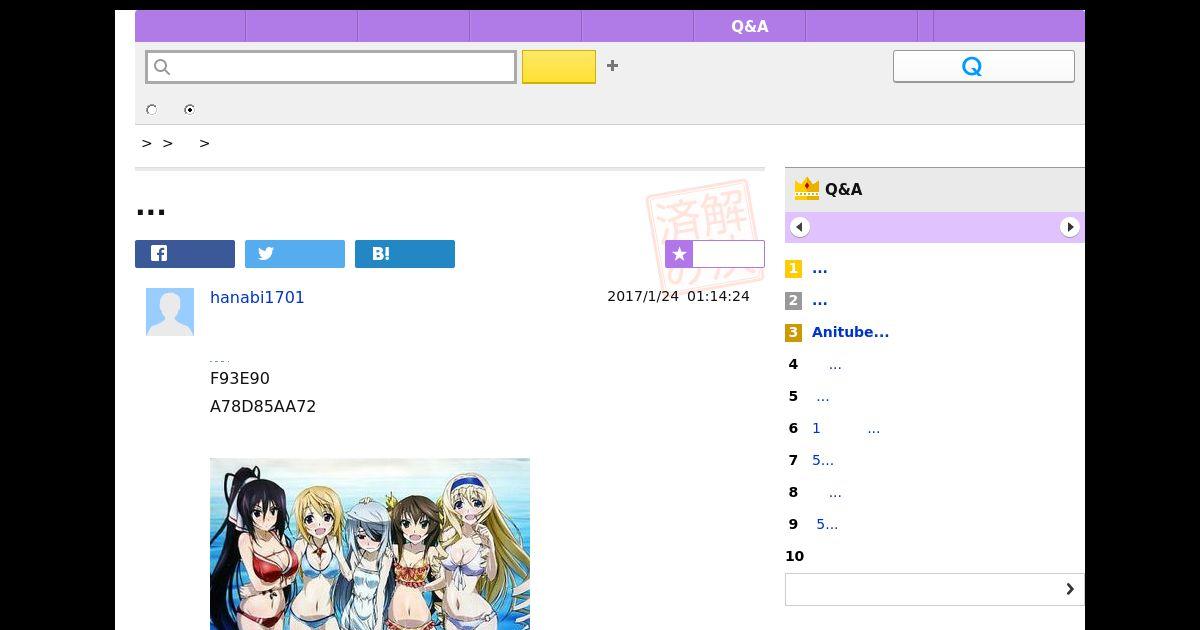Share via Hatena Bookmark B! button
1200x630 pixels.
coord(405,254)
